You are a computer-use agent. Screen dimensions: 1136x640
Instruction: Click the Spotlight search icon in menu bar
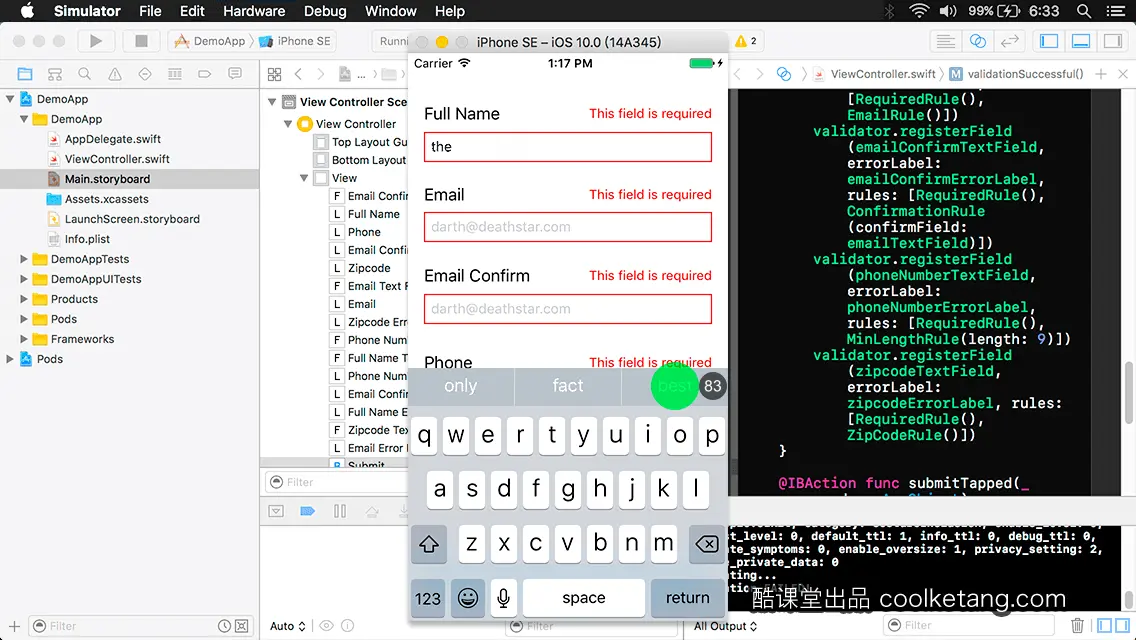point(1084,11)
